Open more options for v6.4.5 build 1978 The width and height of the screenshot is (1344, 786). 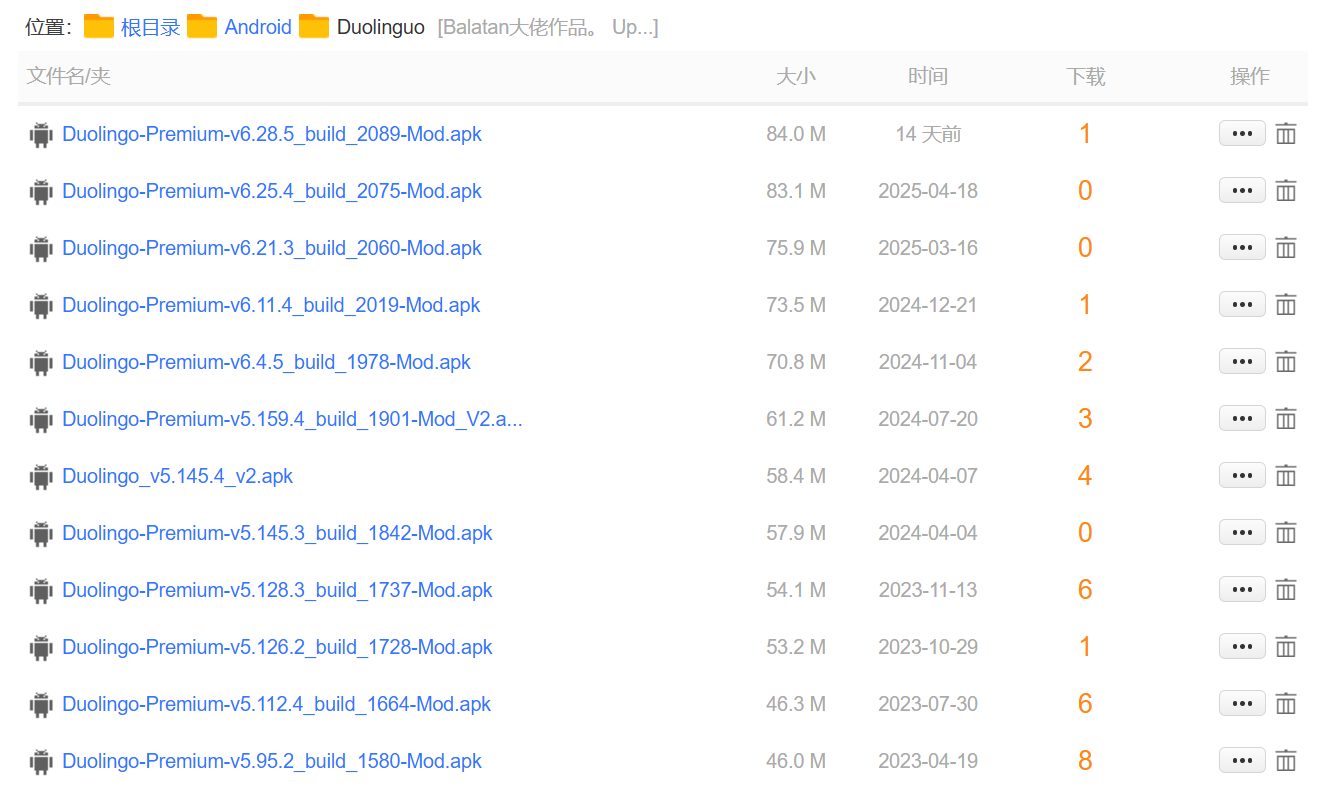[1242, 361]
